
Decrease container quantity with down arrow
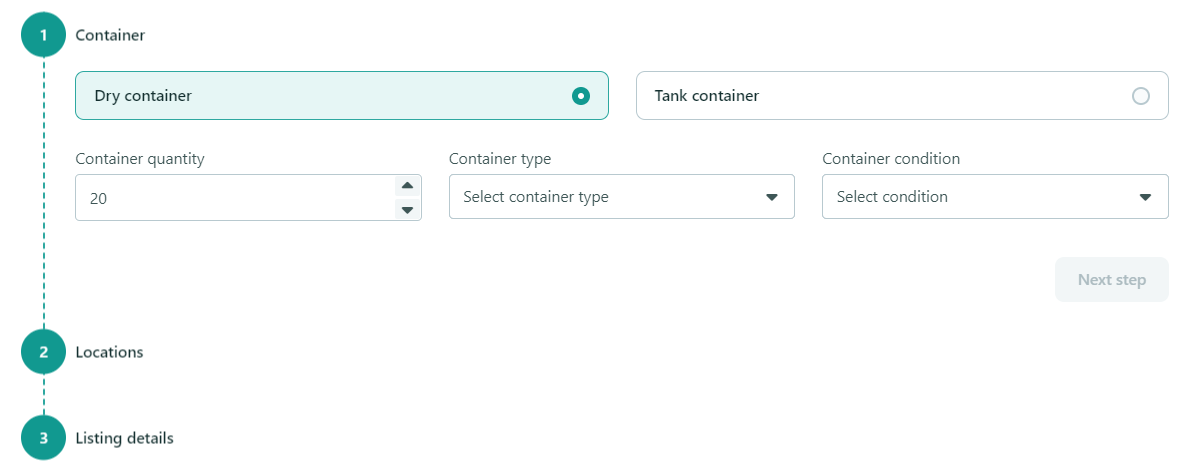coord(407,209)
